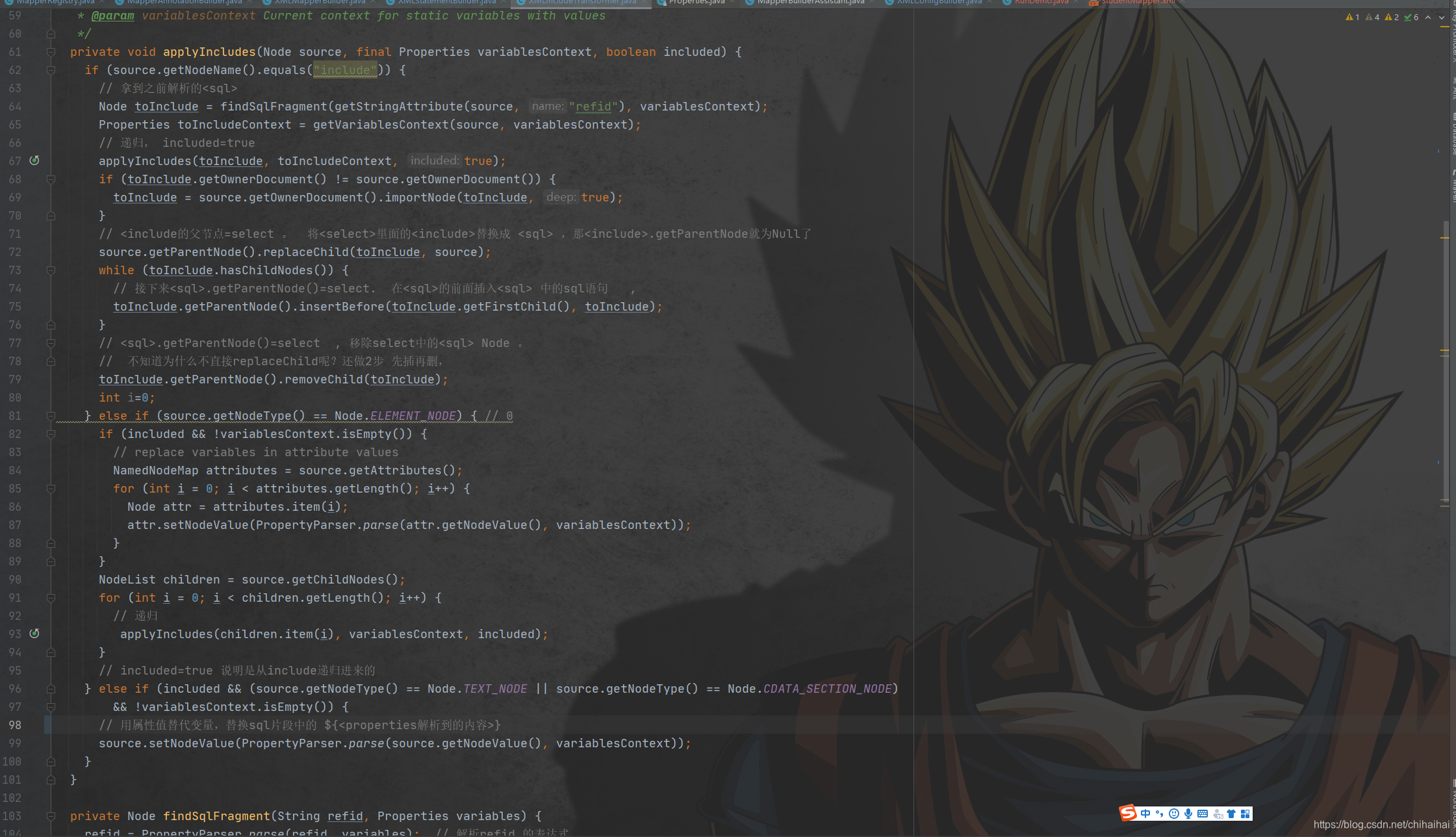
Task: Click the green typo count showing 6
Action: coord(1411,18)
